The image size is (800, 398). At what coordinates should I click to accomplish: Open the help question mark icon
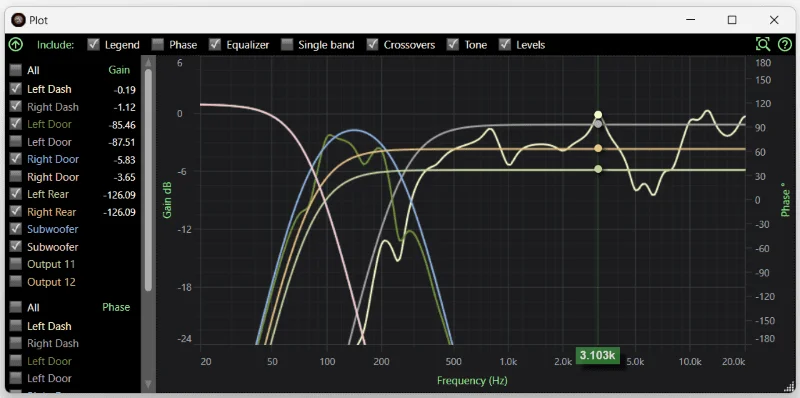(x=785, y=45)
